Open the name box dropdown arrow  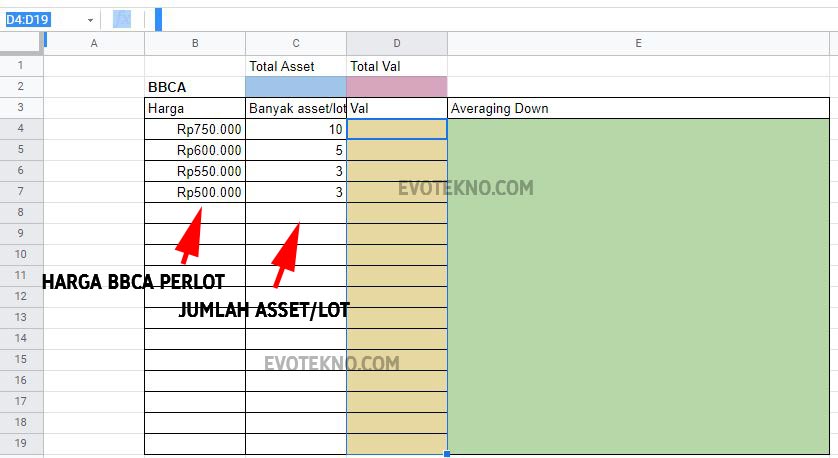pyautogui.click(x=90, y=20)
